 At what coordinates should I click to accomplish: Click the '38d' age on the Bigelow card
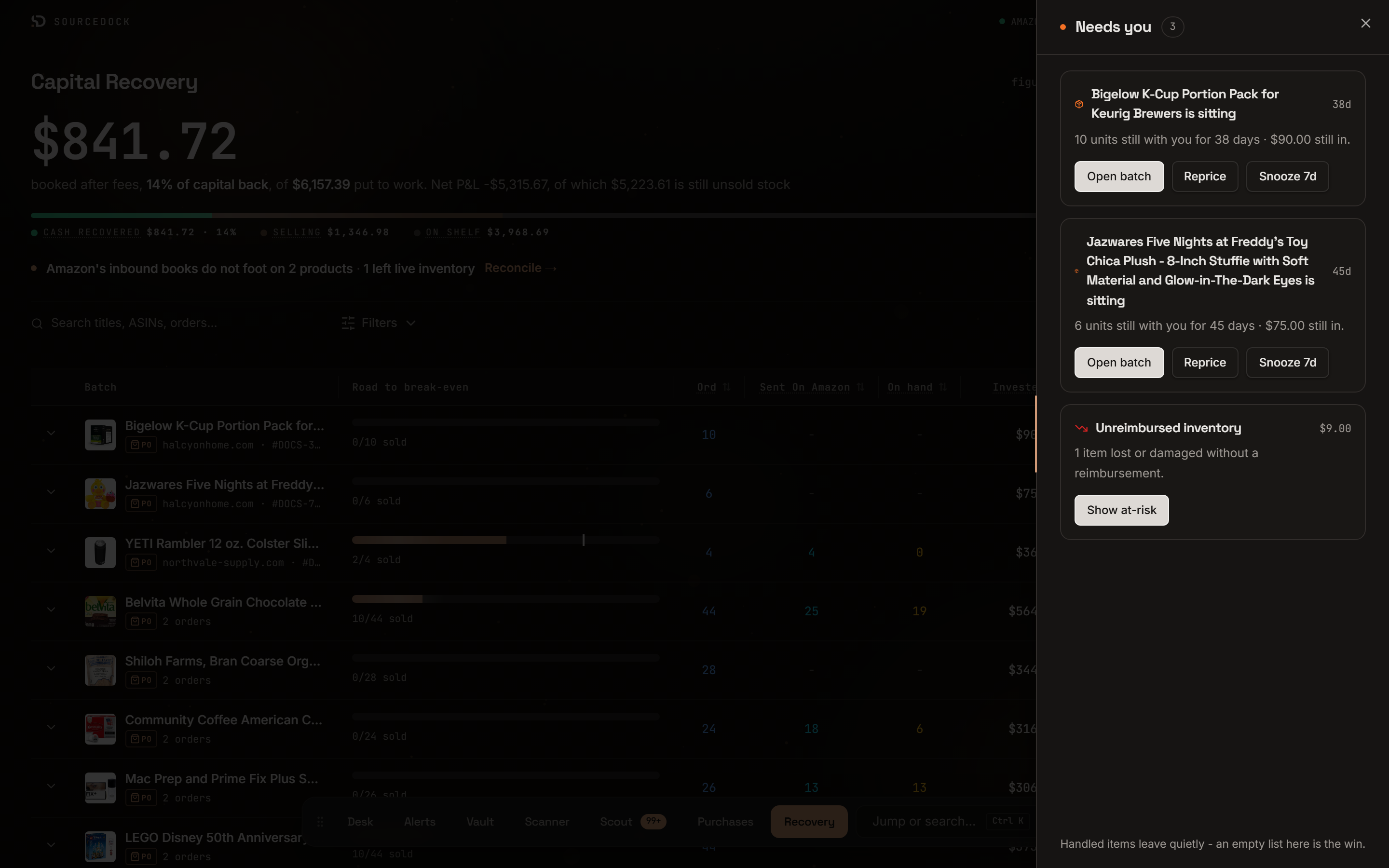(x=1341, y=104)
